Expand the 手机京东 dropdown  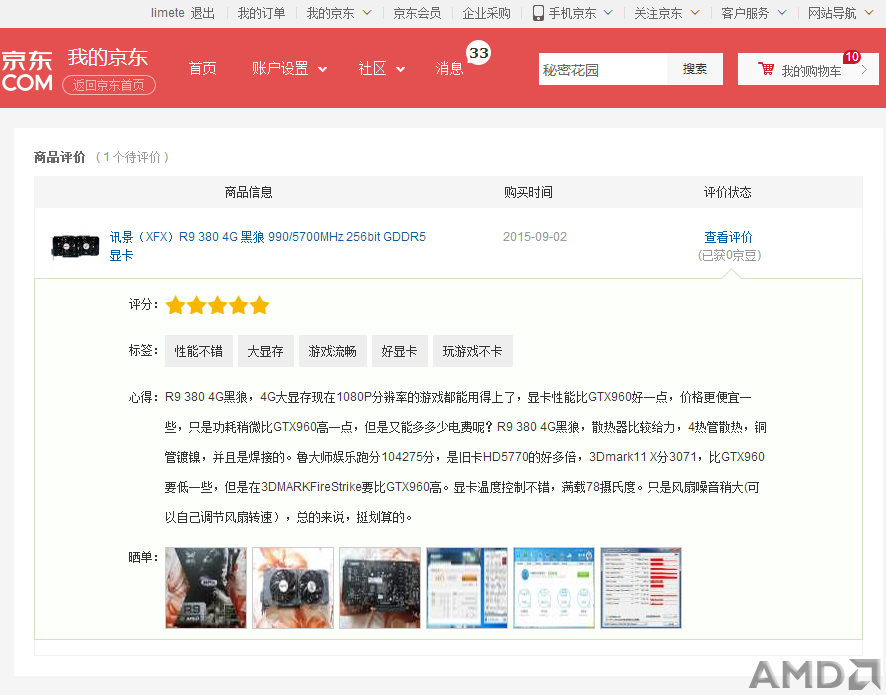pos(608,12)
